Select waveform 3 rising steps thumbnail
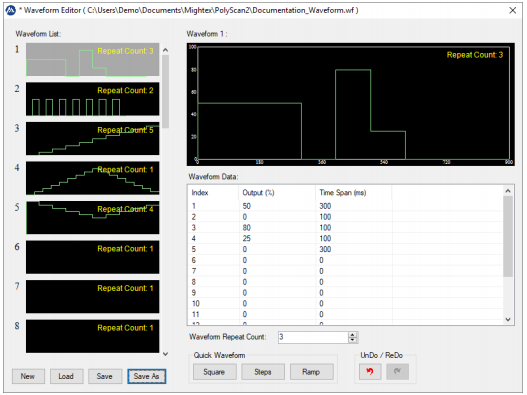 coord(92,139)
